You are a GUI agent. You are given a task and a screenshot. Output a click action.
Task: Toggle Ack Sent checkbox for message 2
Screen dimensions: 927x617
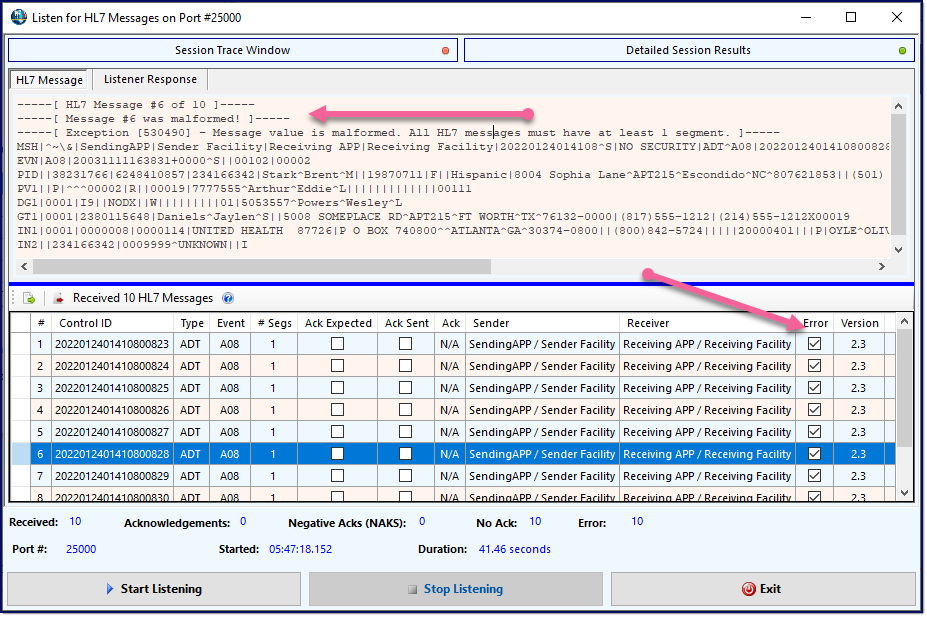(405, 366)
